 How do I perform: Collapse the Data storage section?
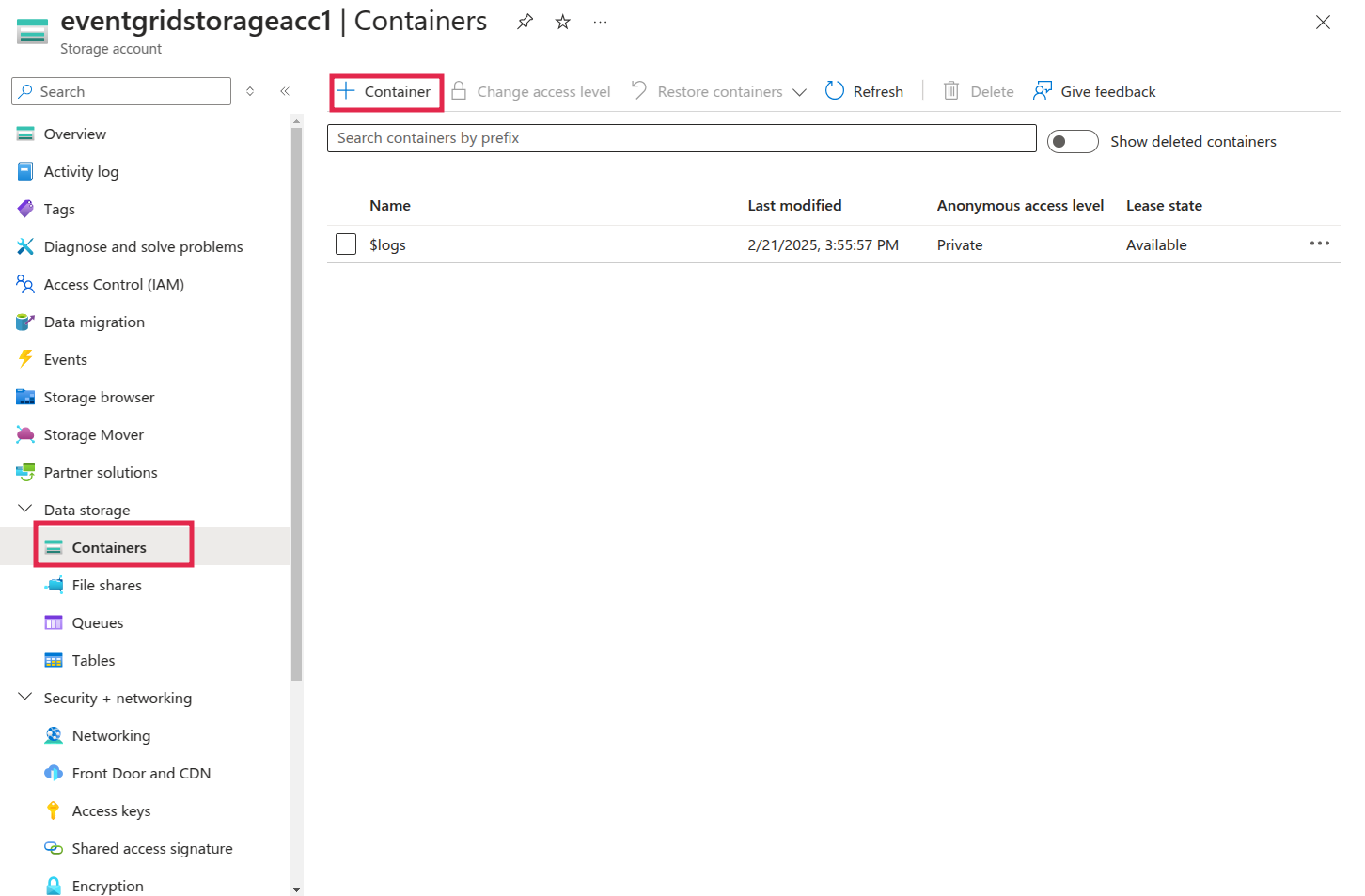(25, 510)
